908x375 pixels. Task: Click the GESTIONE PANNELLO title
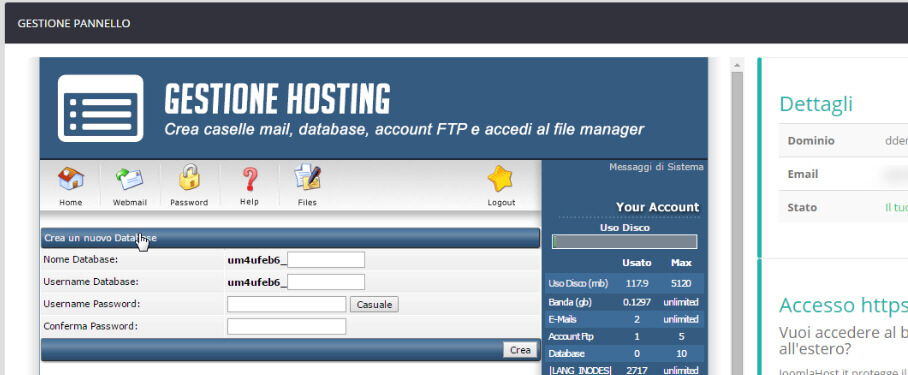pos(74,24)
